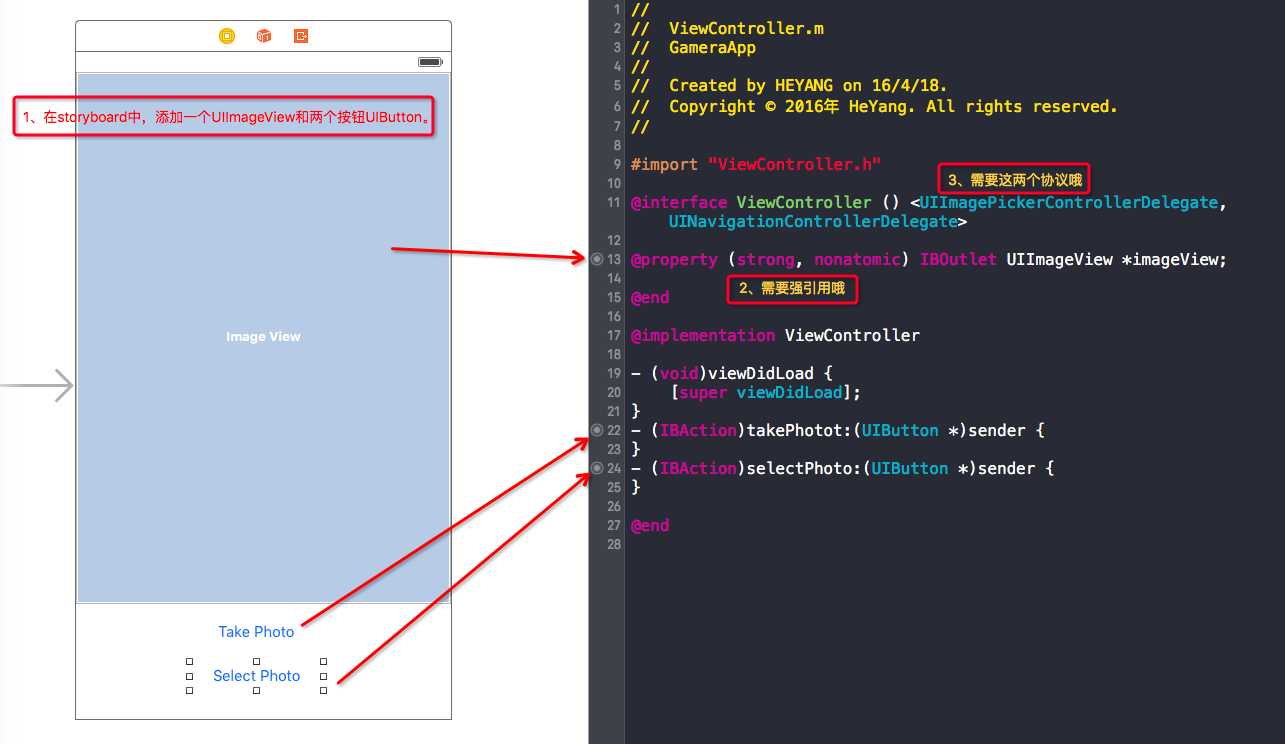This screenshot has height=744, width=1285.
Task: Select the Take Photo button on the canvas
Action: click(x=256, y=632)
